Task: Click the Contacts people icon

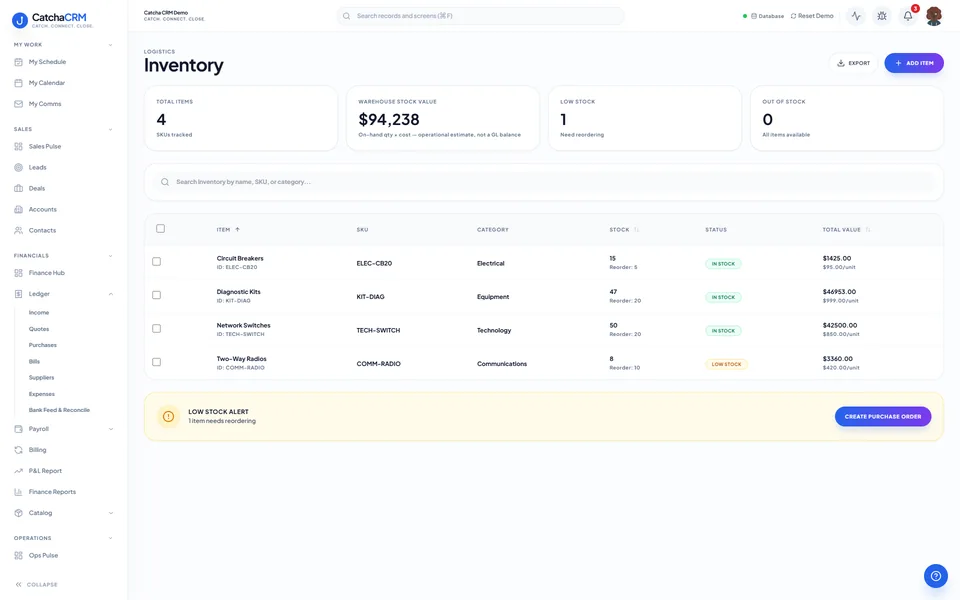Action: pos(18,230)
